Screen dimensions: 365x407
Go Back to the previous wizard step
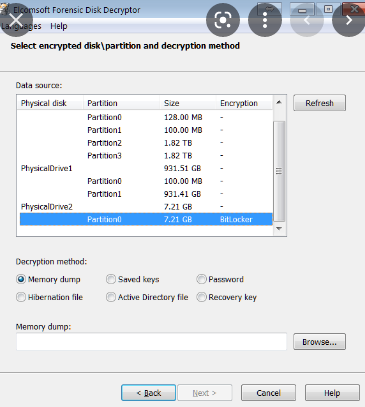[148, 393]
